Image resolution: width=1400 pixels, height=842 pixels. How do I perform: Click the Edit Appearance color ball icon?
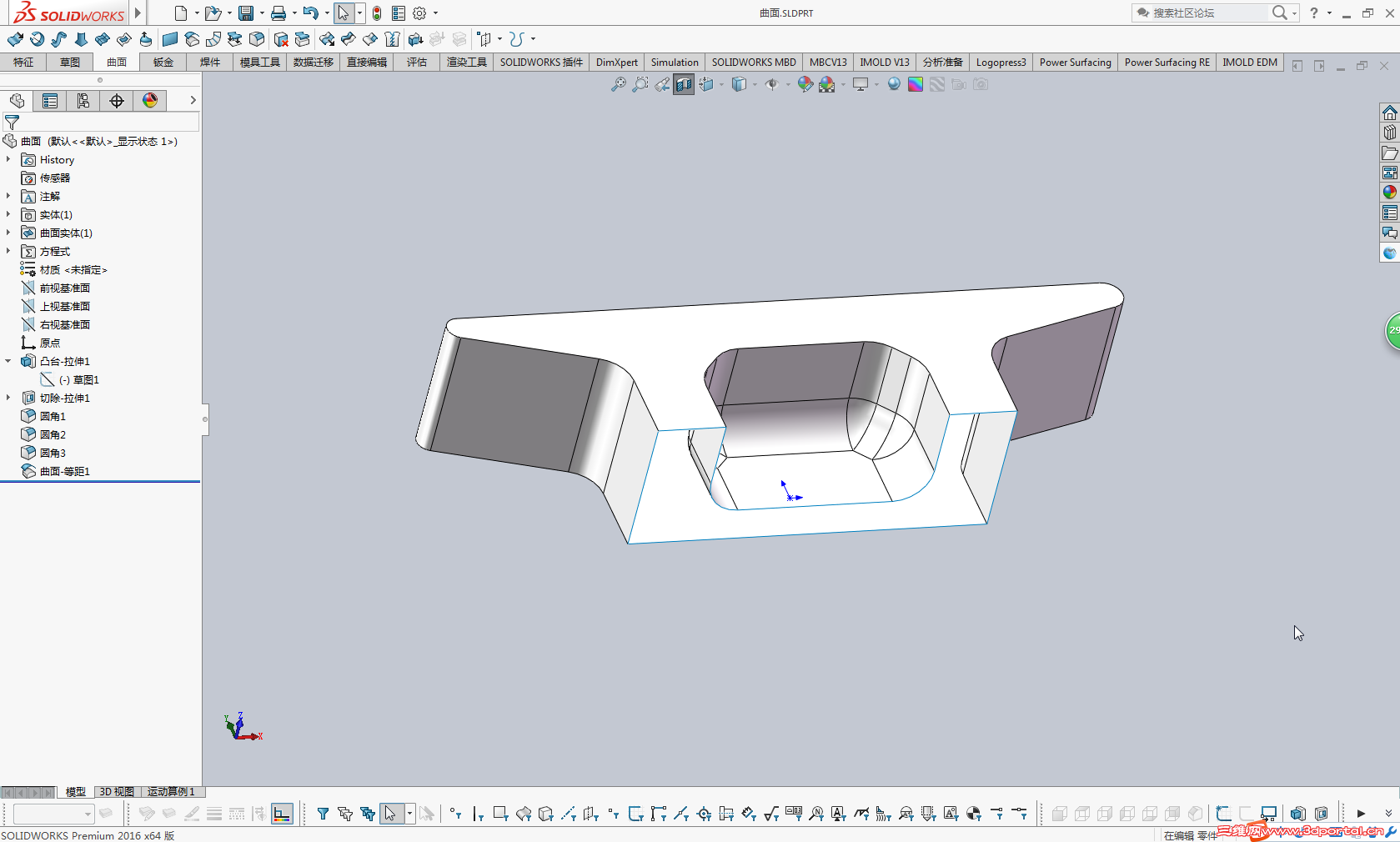click(x=805, y=84)
